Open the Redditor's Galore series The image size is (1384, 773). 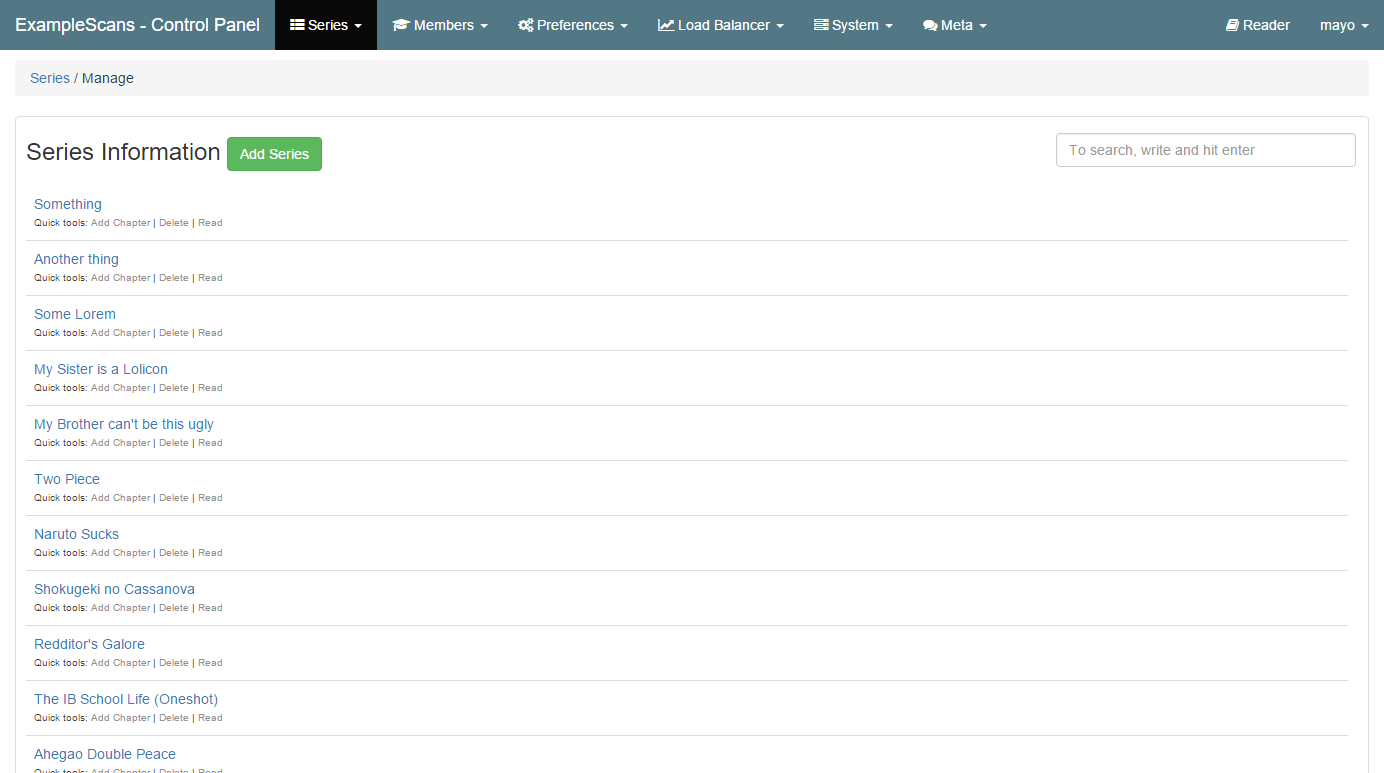click(x=89, y=644)
